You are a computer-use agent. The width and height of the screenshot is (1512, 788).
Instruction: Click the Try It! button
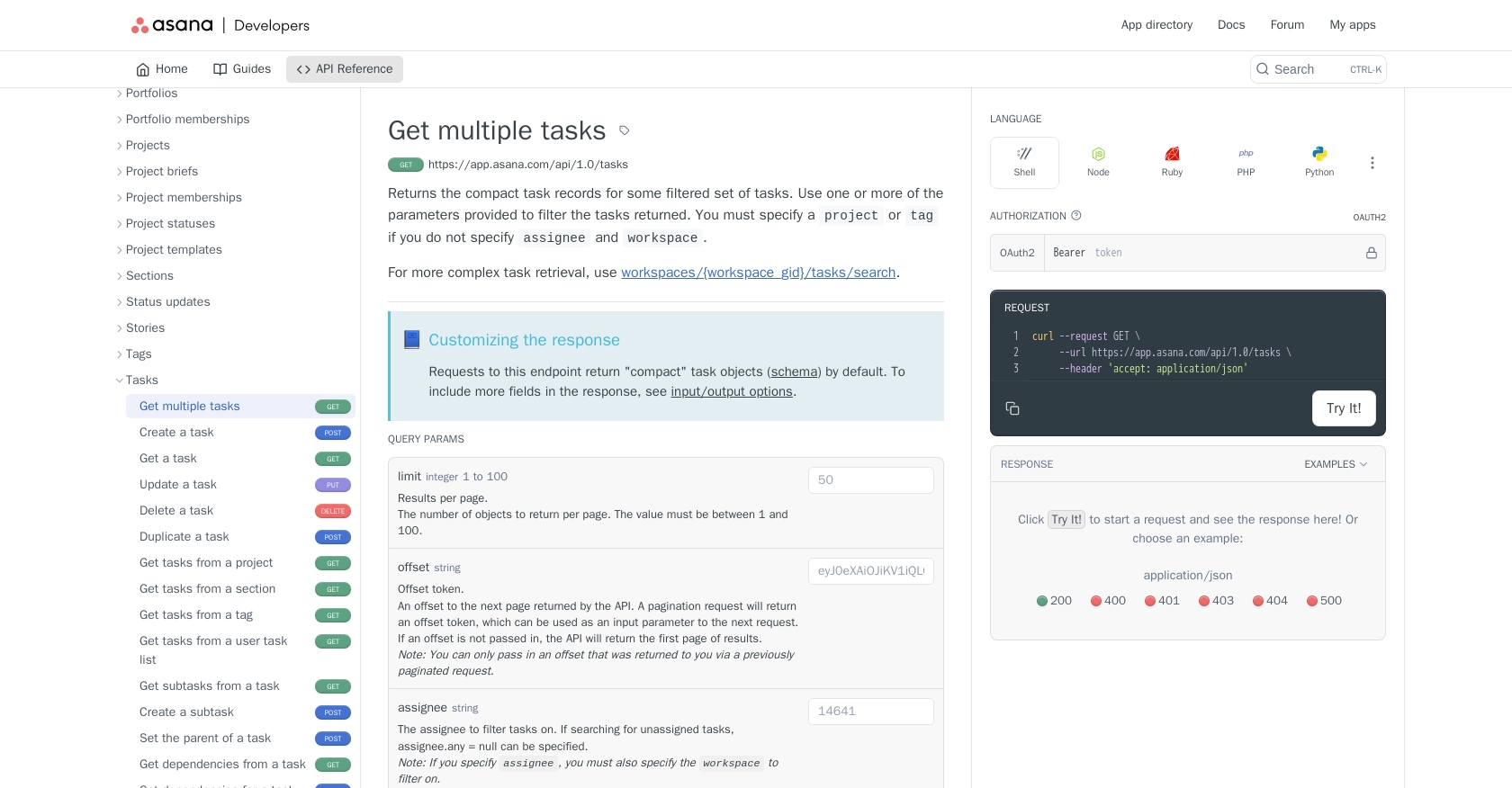coord(1344,408)
